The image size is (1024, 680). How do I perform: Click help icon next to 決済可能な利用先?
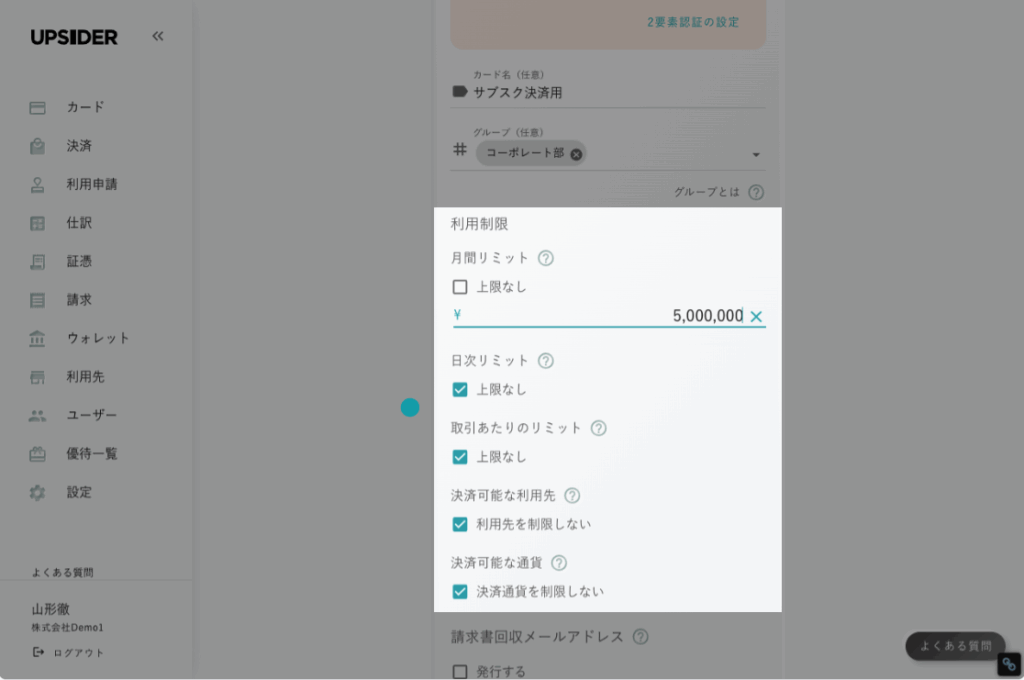[x=572, y=495]
